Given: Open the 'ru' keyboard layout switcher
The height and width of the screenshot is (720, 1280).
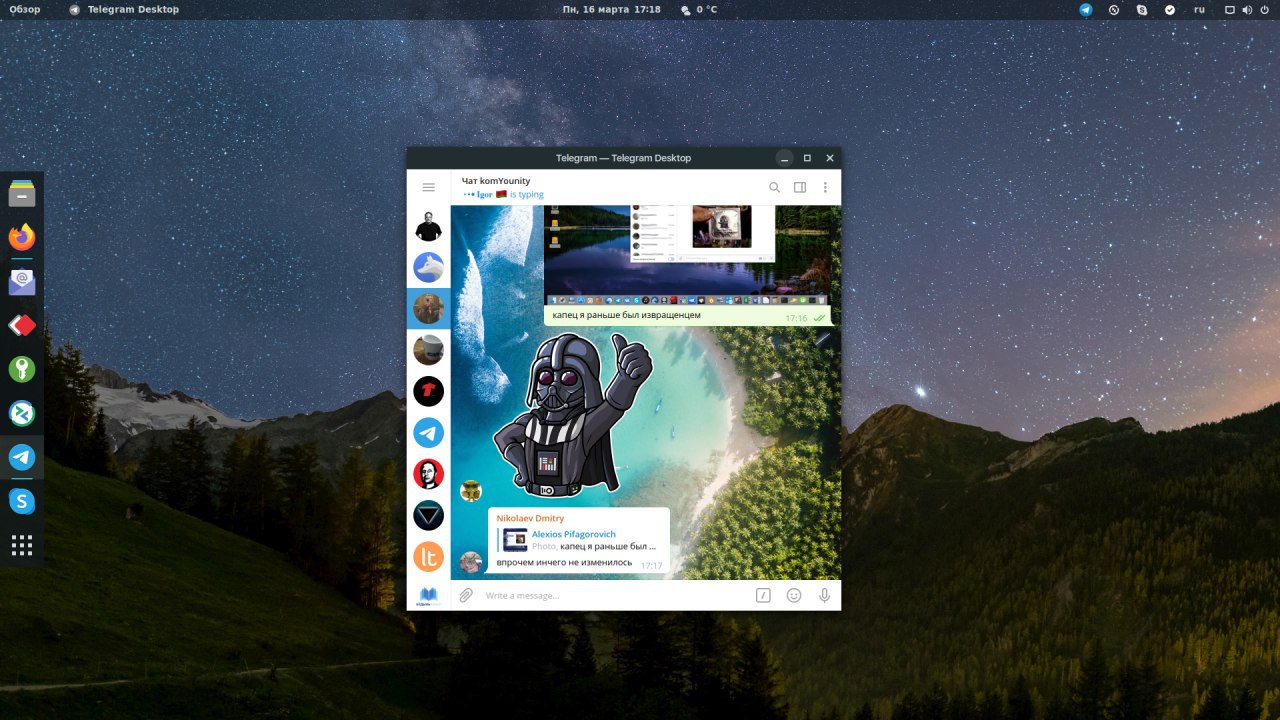Looking at the screenshot, I should coord(1199,9).
